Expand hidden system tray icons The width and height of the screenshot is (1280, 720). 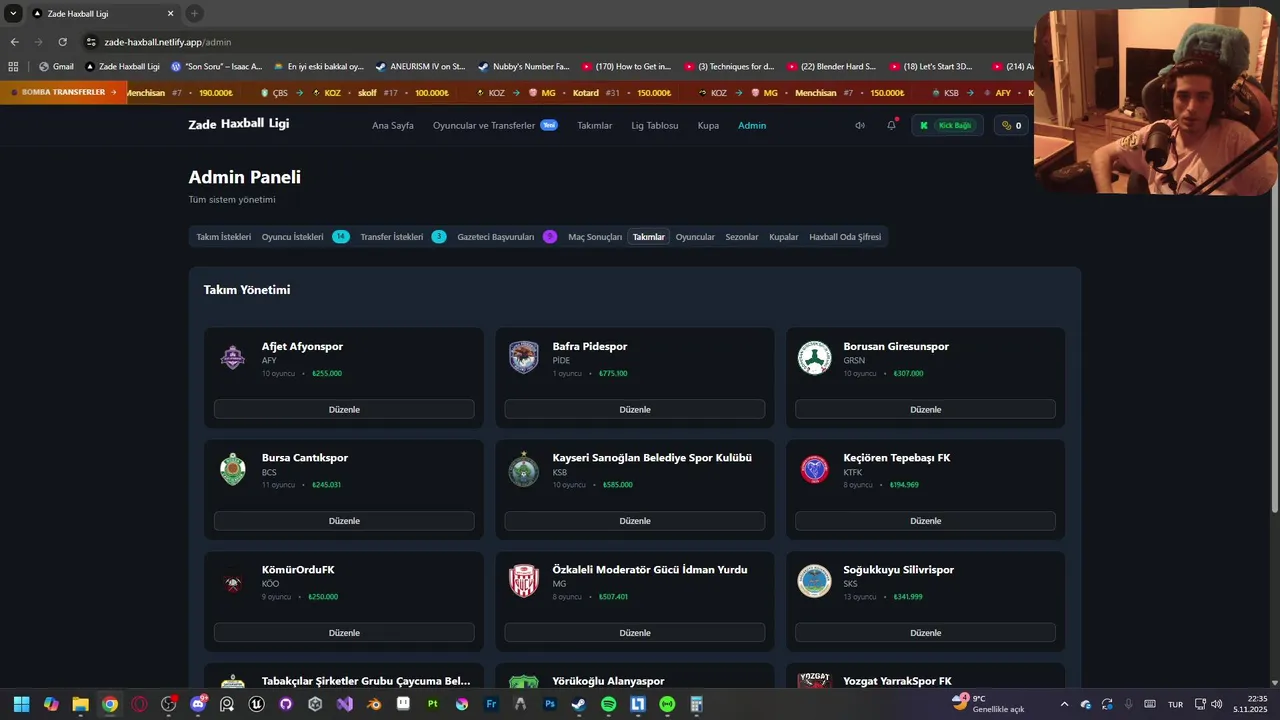[1064, 704]
